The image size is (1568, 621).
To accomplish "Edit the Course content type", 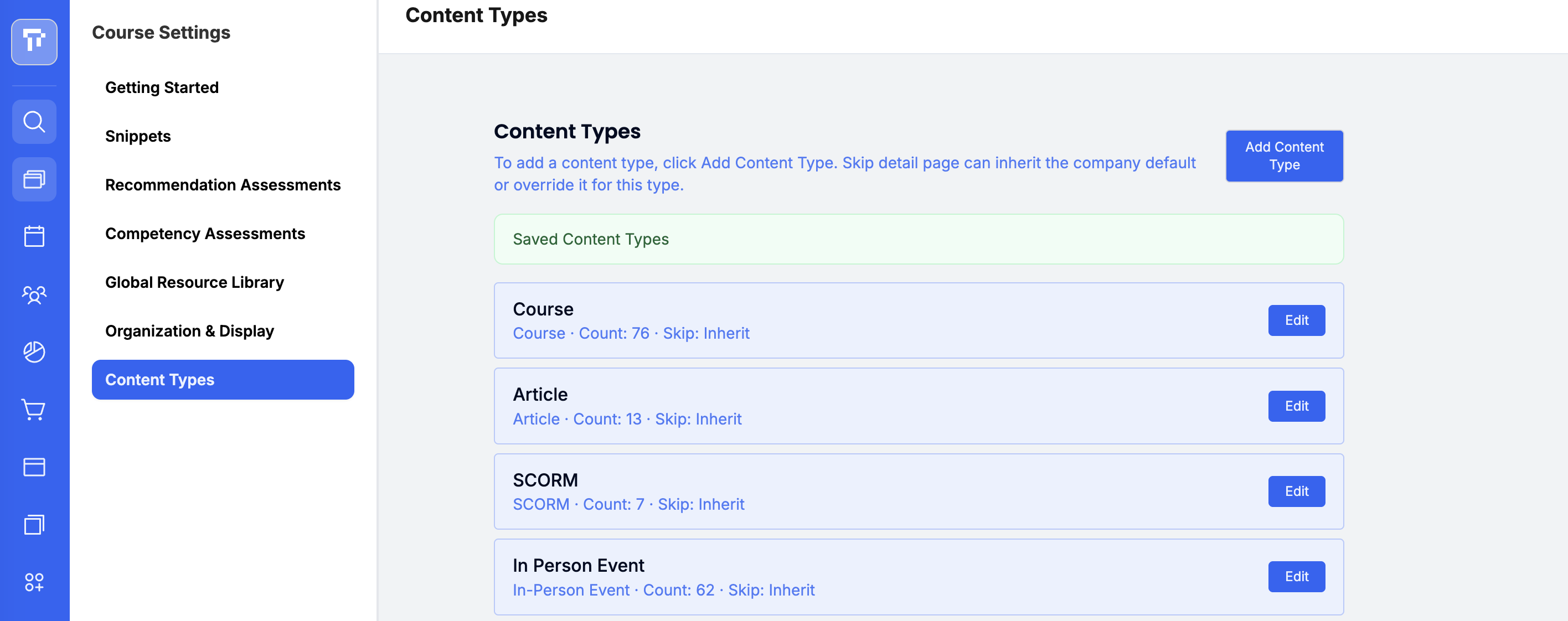I will pos(1297,320).
